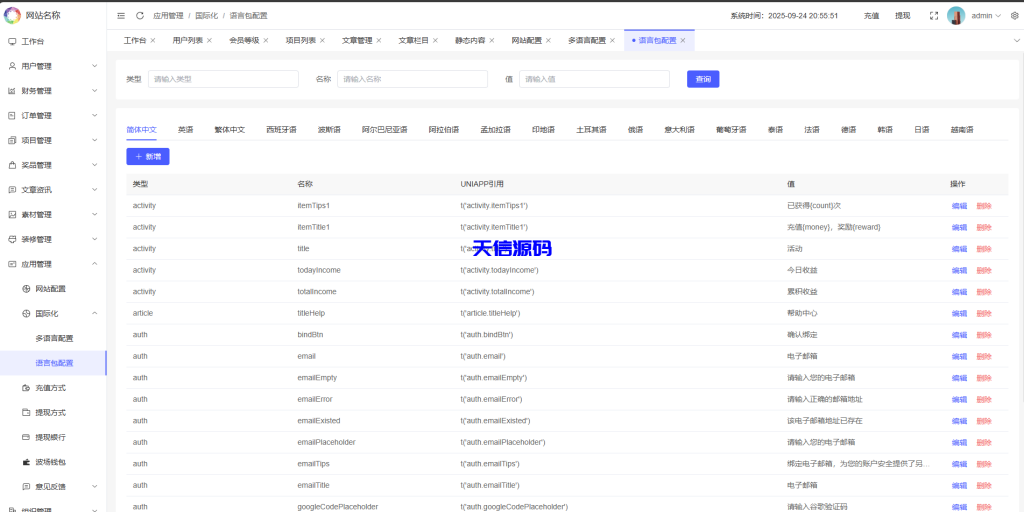Click the blue 查询 search button
Viewport: 1024px width, 512px height.
pyautogui.click(x=703, y=79)
